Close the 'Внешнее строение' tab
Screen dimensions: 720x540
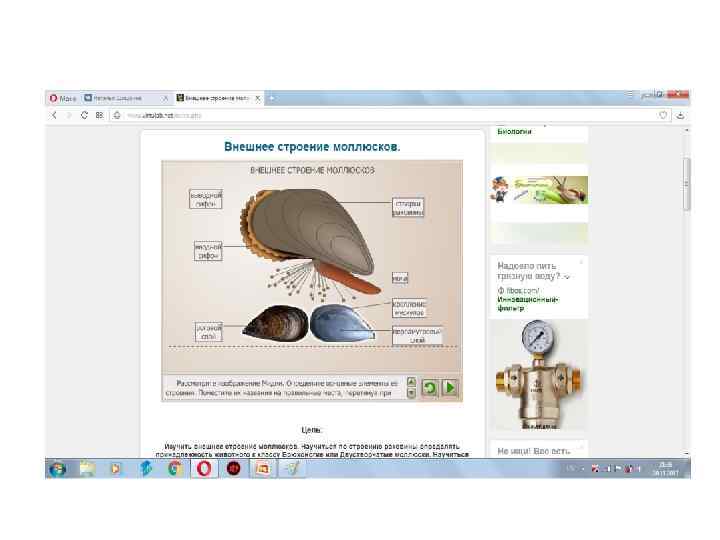coord(258,98)
